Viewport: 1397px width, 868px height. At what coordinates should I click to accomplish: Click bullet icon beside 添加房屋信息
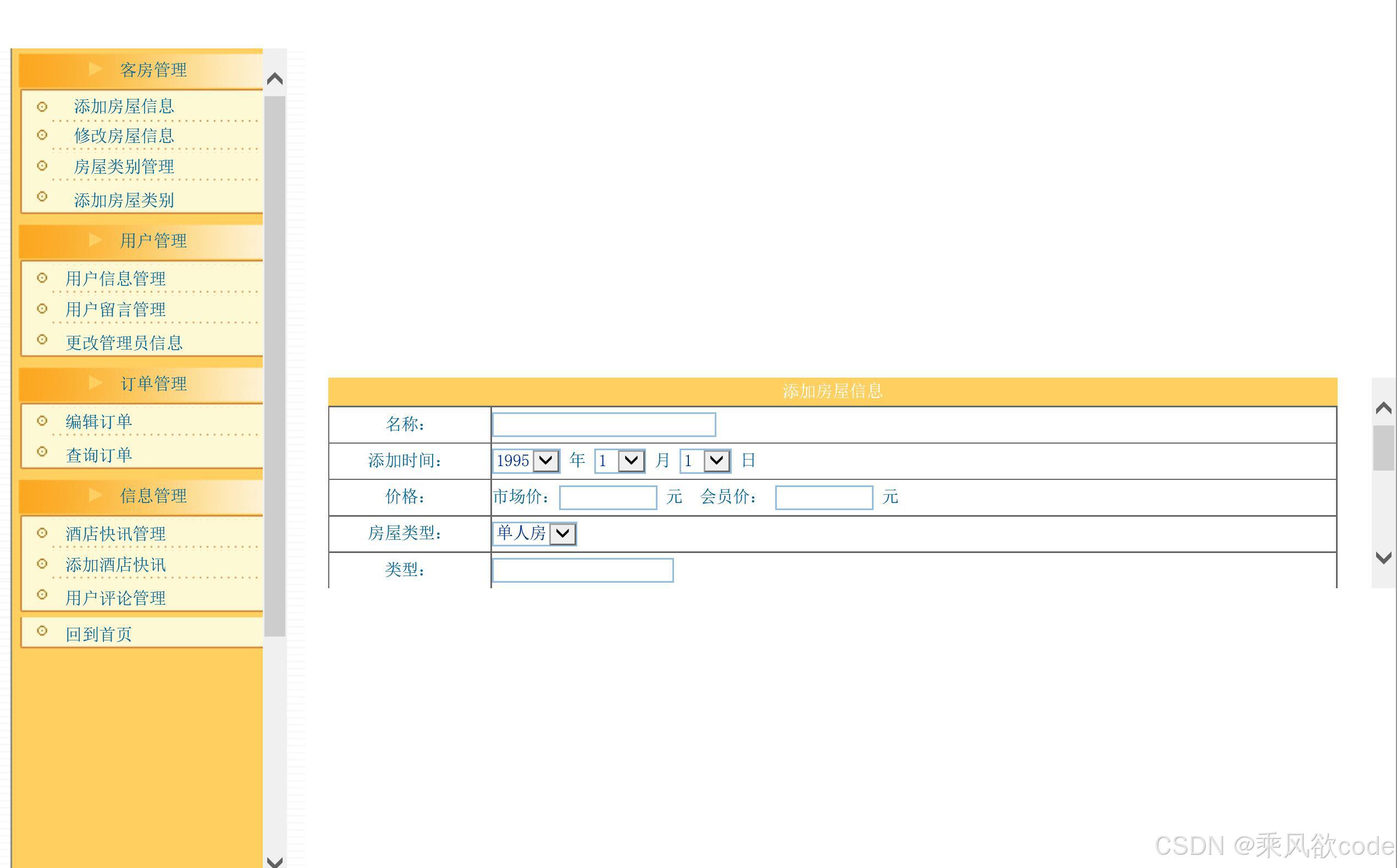pos(42,107)
